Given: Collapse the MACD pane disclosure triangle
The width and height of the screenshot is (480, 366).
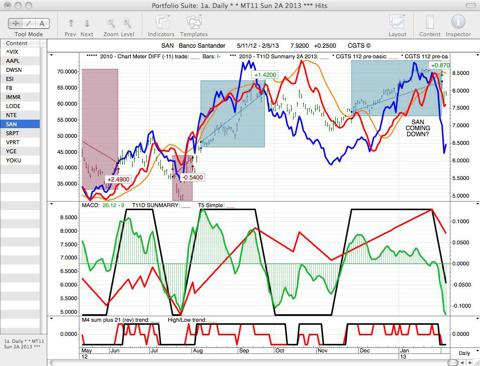Looking at the screenshot, I should tap(51, 203).
